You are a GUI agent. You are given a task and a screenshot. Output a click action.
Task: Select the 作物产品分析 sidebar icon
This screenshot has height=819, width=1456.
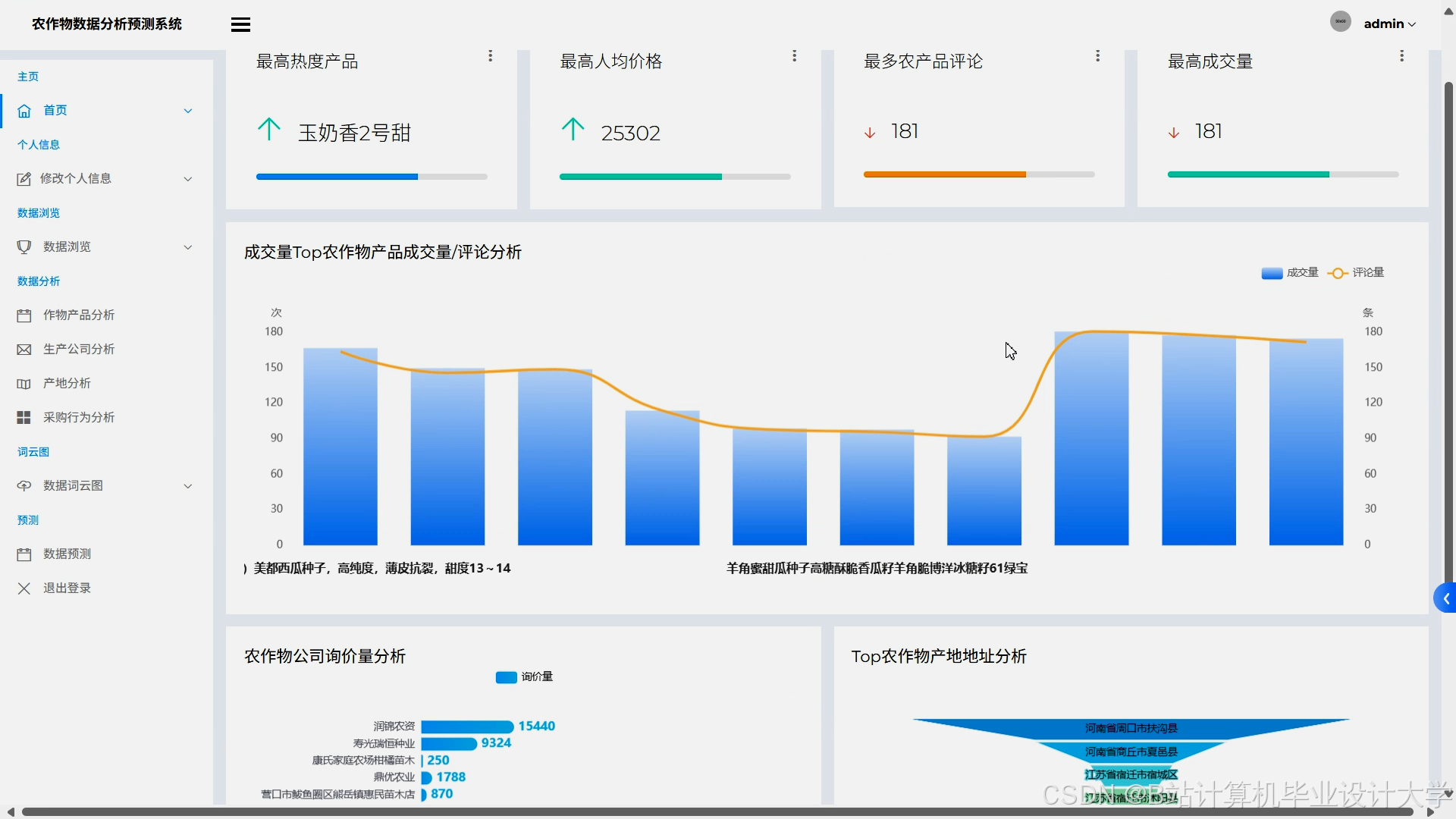click(24, 315)
